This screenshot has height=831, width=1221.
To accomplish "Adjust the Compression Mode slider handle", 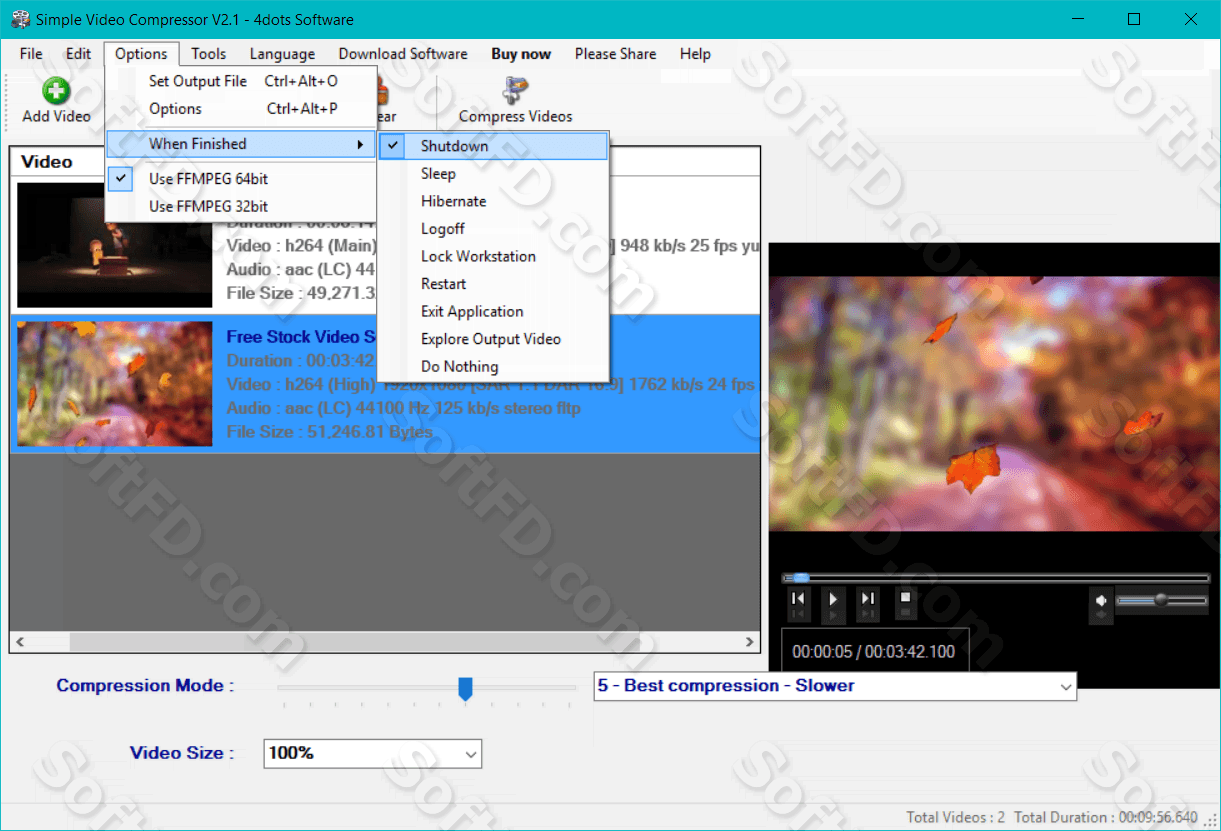I will [x=465, y=688].
